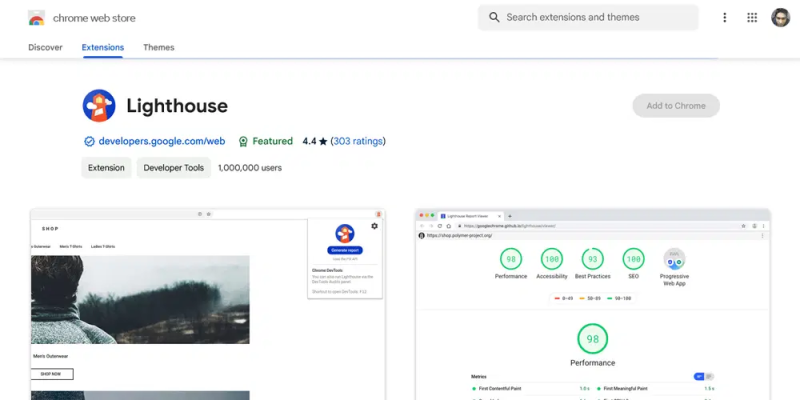
Task: Click the search magnifier icon
Action: pyautogui.click(x=494, y=17)
